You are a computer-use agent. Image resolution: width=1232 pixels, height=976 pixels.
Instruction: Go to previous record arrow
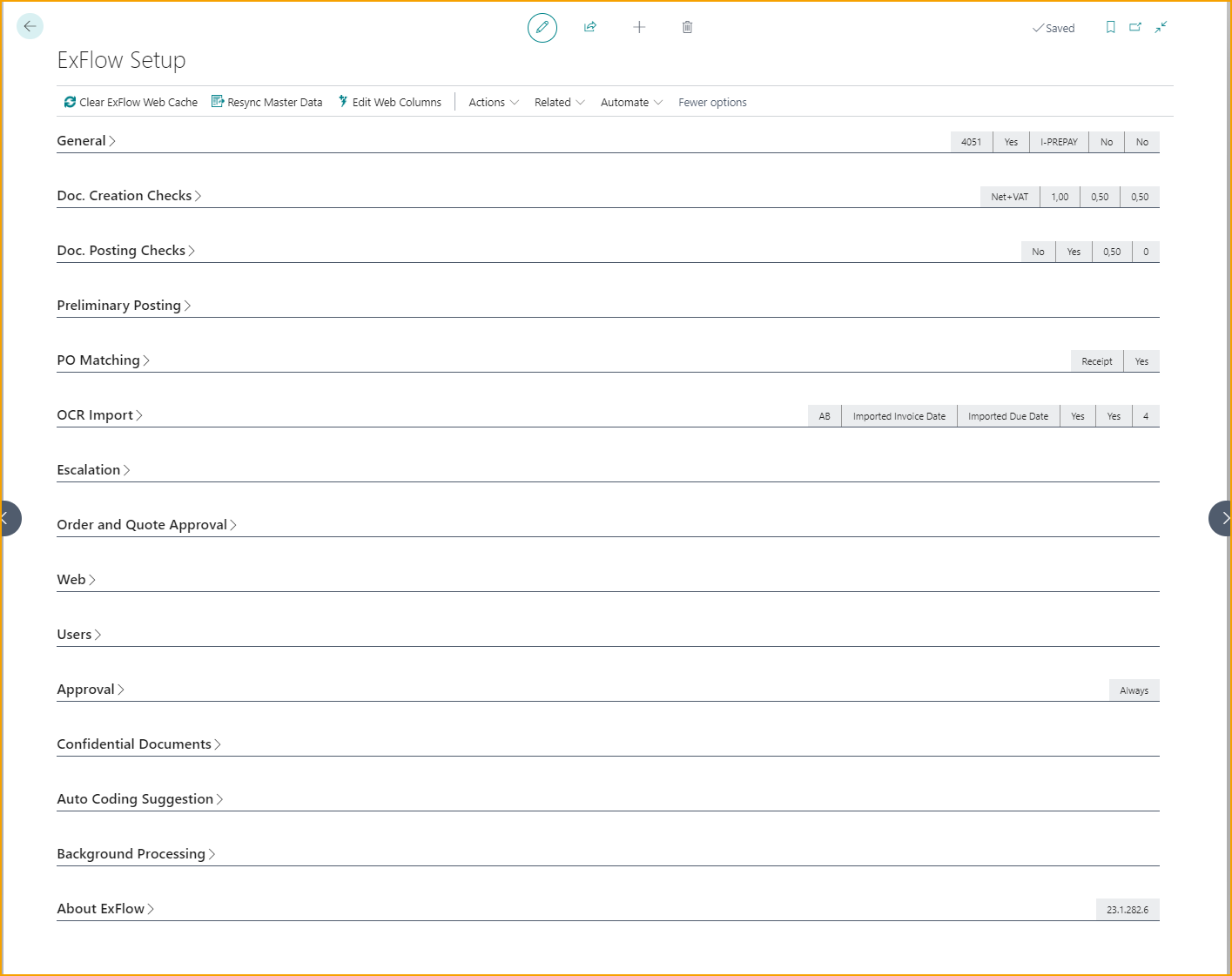7,518
